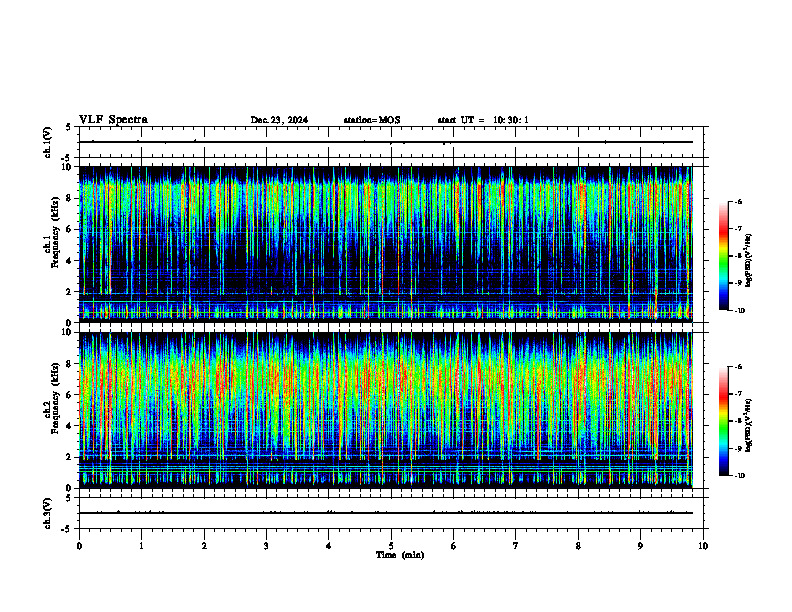Click the "start UT = 10:30: 1" text
The height and width of the screenshot is (612, 792).
(x=483, y=120)
